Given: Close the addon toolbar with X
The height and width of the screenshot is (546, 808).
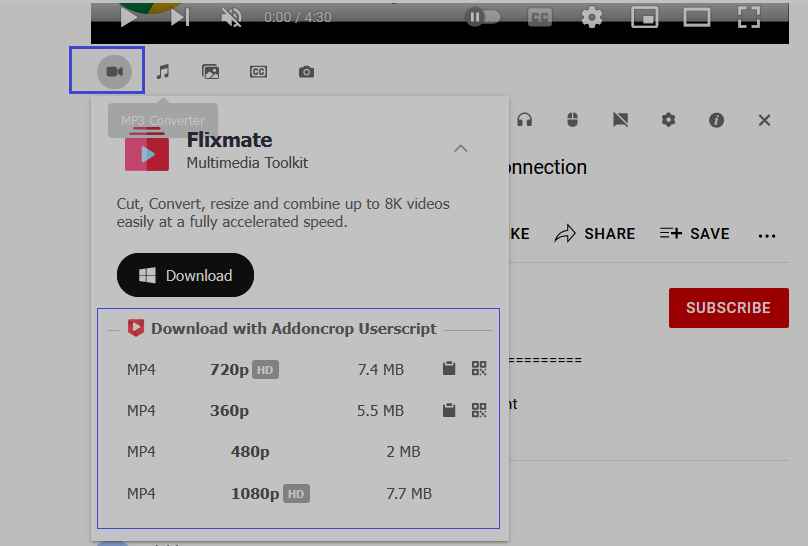Looking at the screenshot, I should pos(764,120).
